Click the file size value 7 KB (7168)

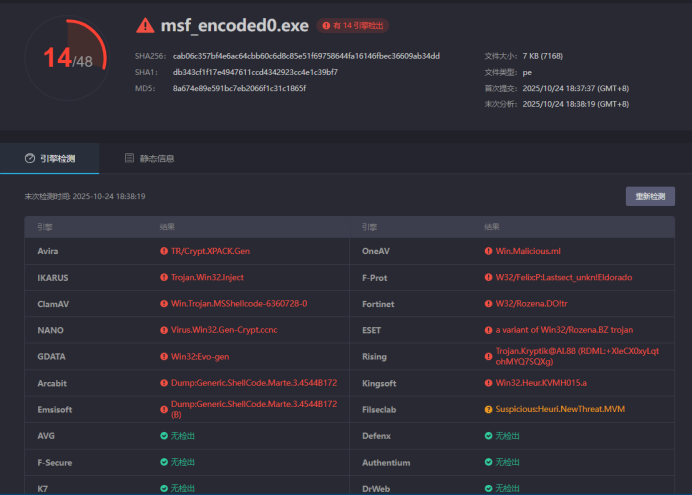point(542,56)
